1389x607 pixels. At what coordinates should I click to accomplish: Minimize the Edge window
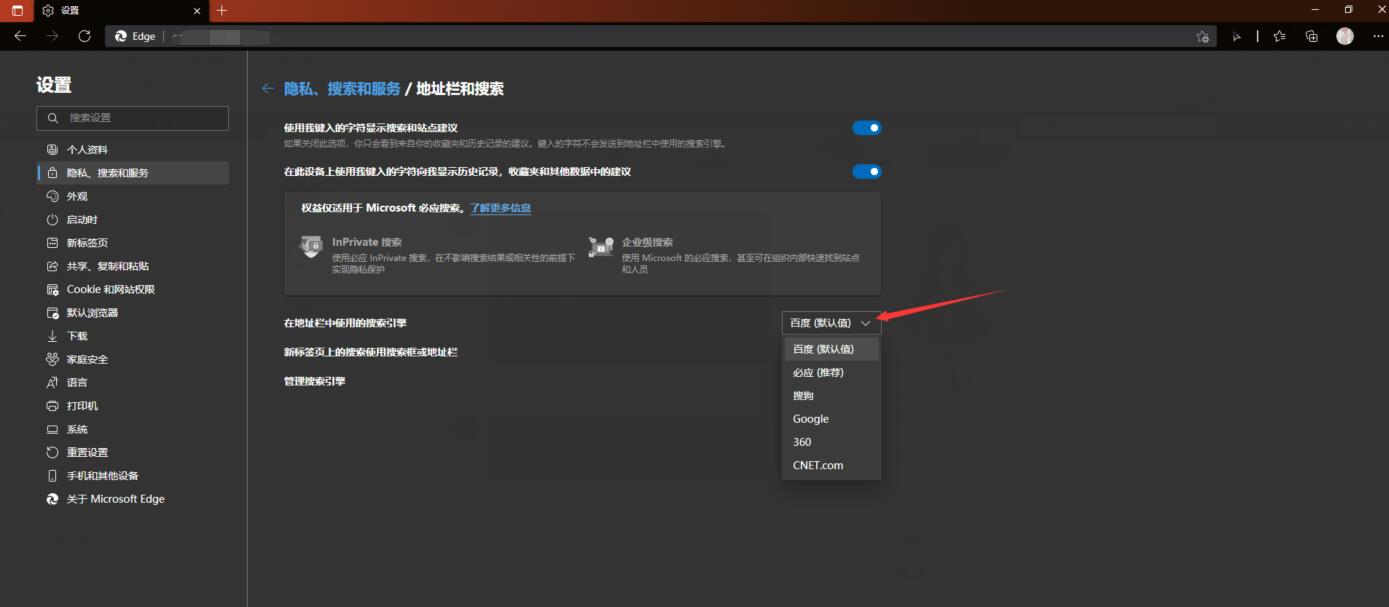(1313, 10)
